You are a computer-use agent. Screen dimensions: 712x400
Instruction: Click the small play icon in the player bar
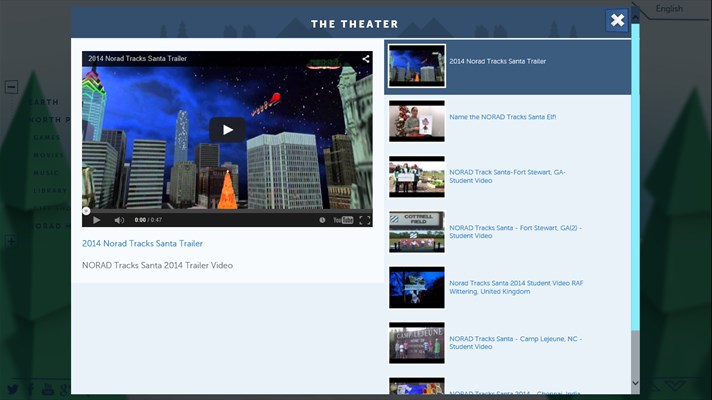click(x=97, y=220)
